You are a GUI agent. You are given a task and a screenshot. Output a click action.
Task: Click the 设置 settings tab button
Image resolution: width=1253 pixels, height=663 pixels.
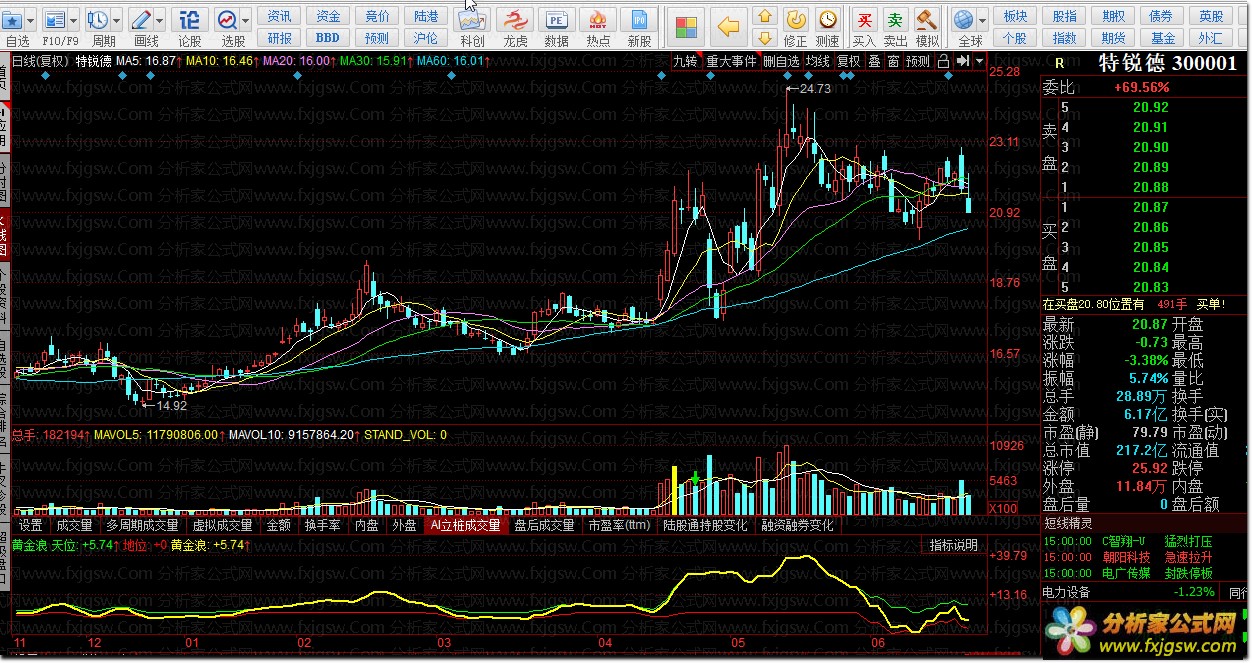(31, 525)
